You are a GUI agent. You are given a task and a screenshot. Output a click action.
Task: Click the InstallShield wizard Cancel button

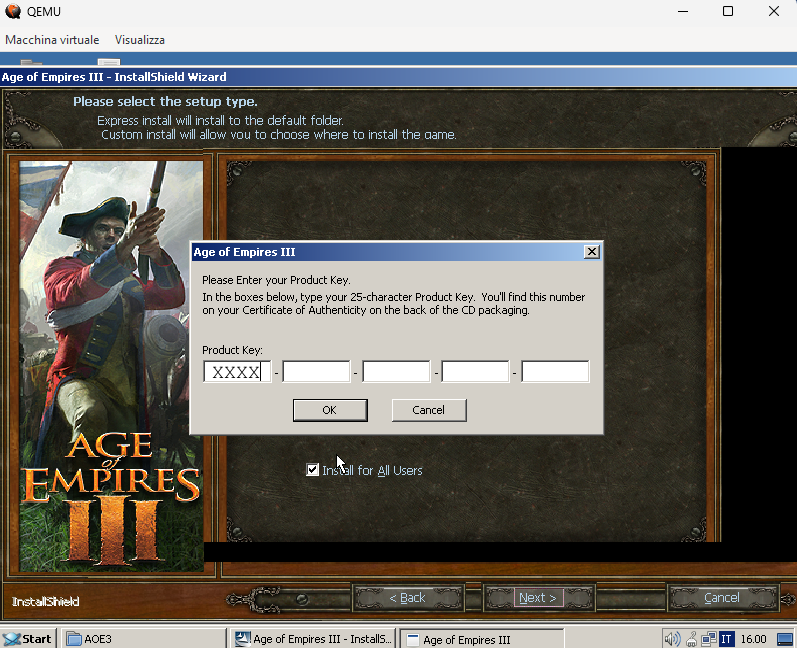point(722,598)
